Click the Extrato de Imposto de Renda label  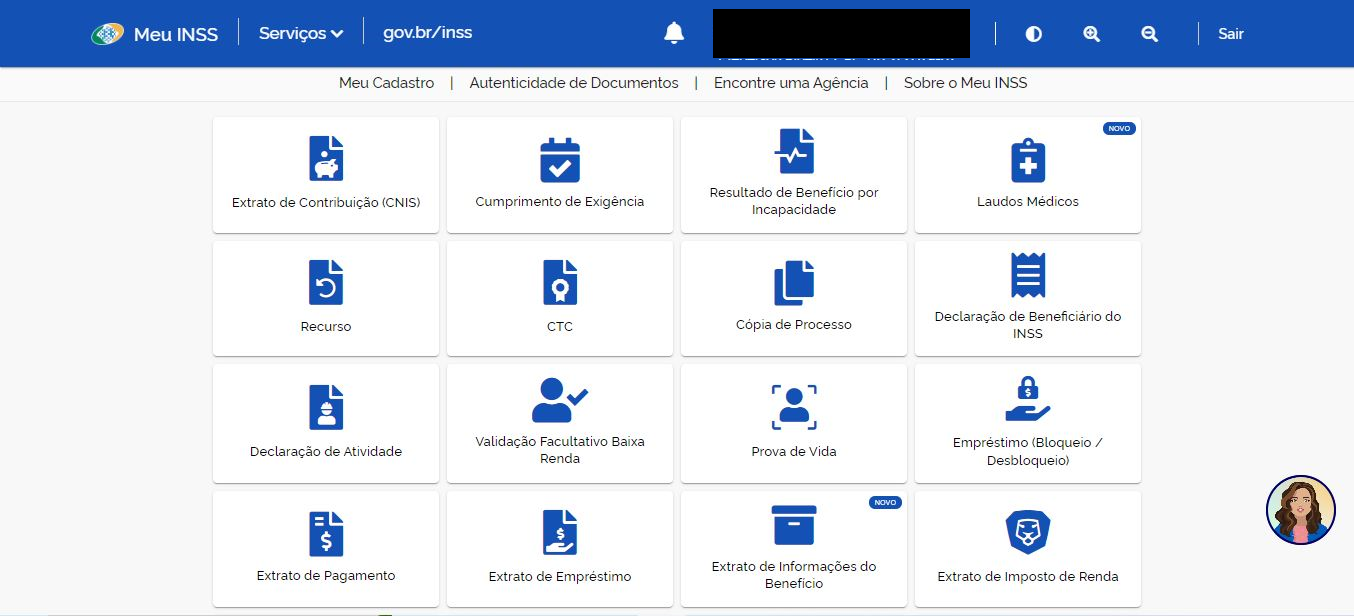pos(1028,577)
